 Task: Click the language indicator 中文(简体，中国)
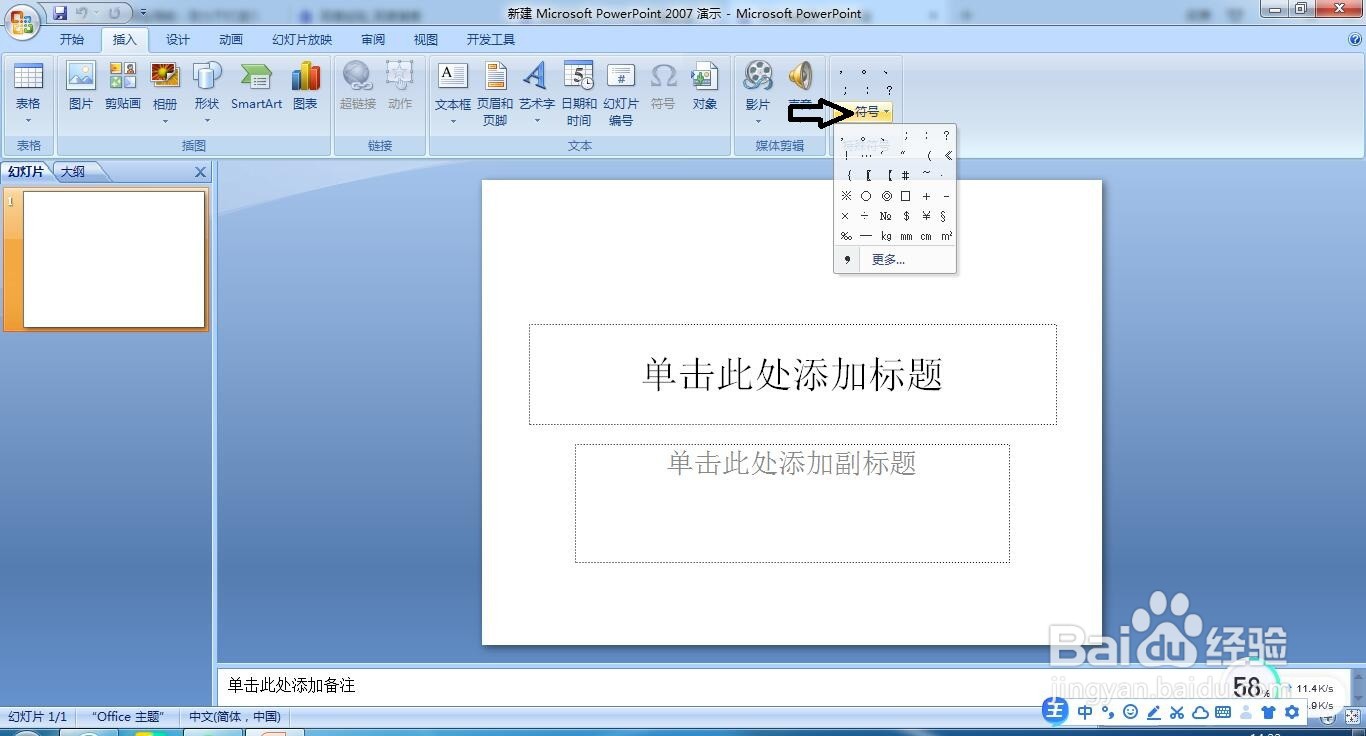[235, 717]
